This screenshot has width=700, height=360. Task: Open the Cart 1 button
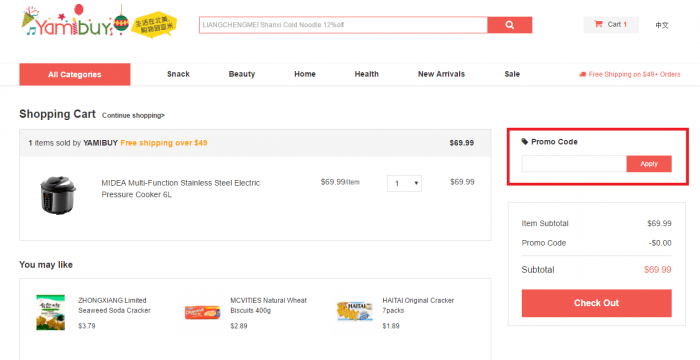[611, 25]
